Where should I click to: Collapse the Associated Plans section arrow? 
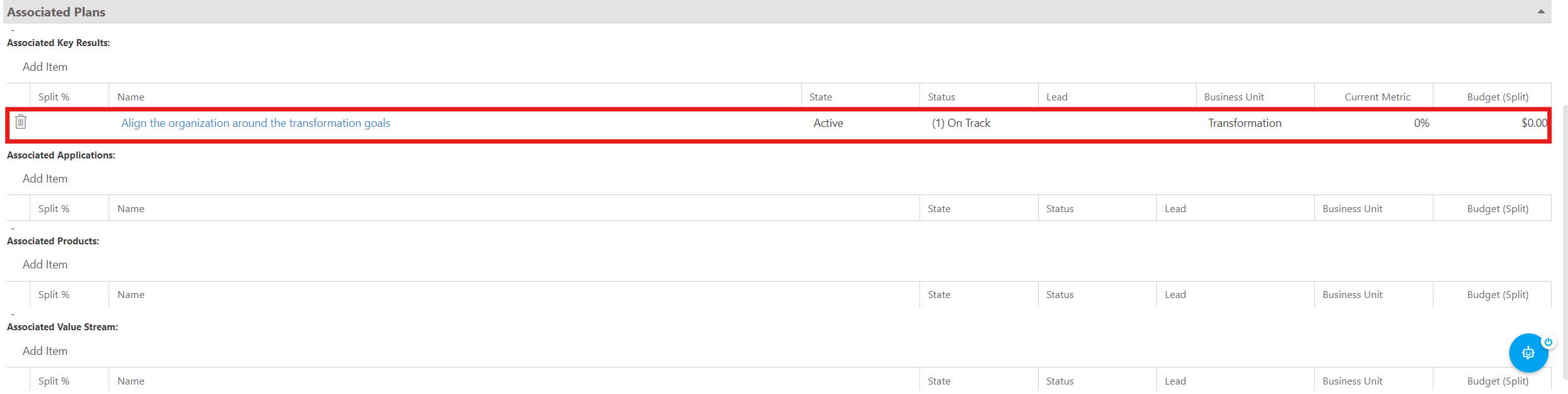[1541, 11]
